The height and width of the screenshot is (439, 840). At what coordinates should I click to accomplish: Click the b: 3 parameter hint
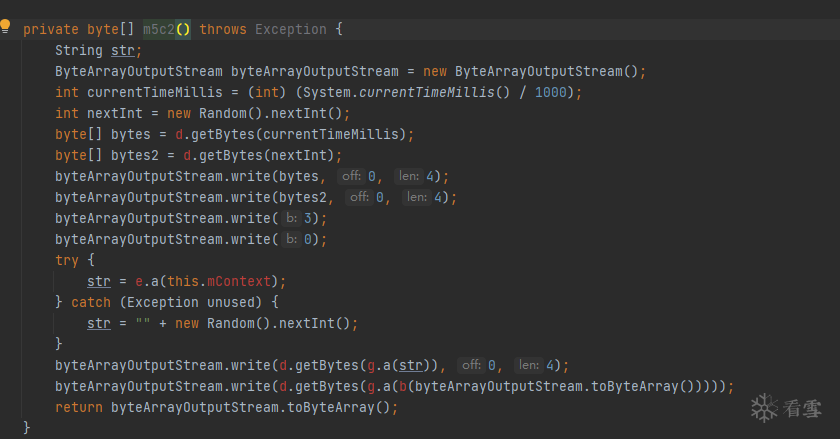pos(304,218)
